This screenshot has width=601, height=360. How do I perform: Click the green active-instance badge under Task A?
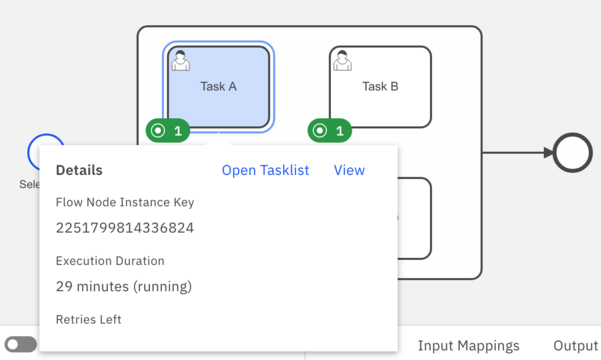(168, 131)
